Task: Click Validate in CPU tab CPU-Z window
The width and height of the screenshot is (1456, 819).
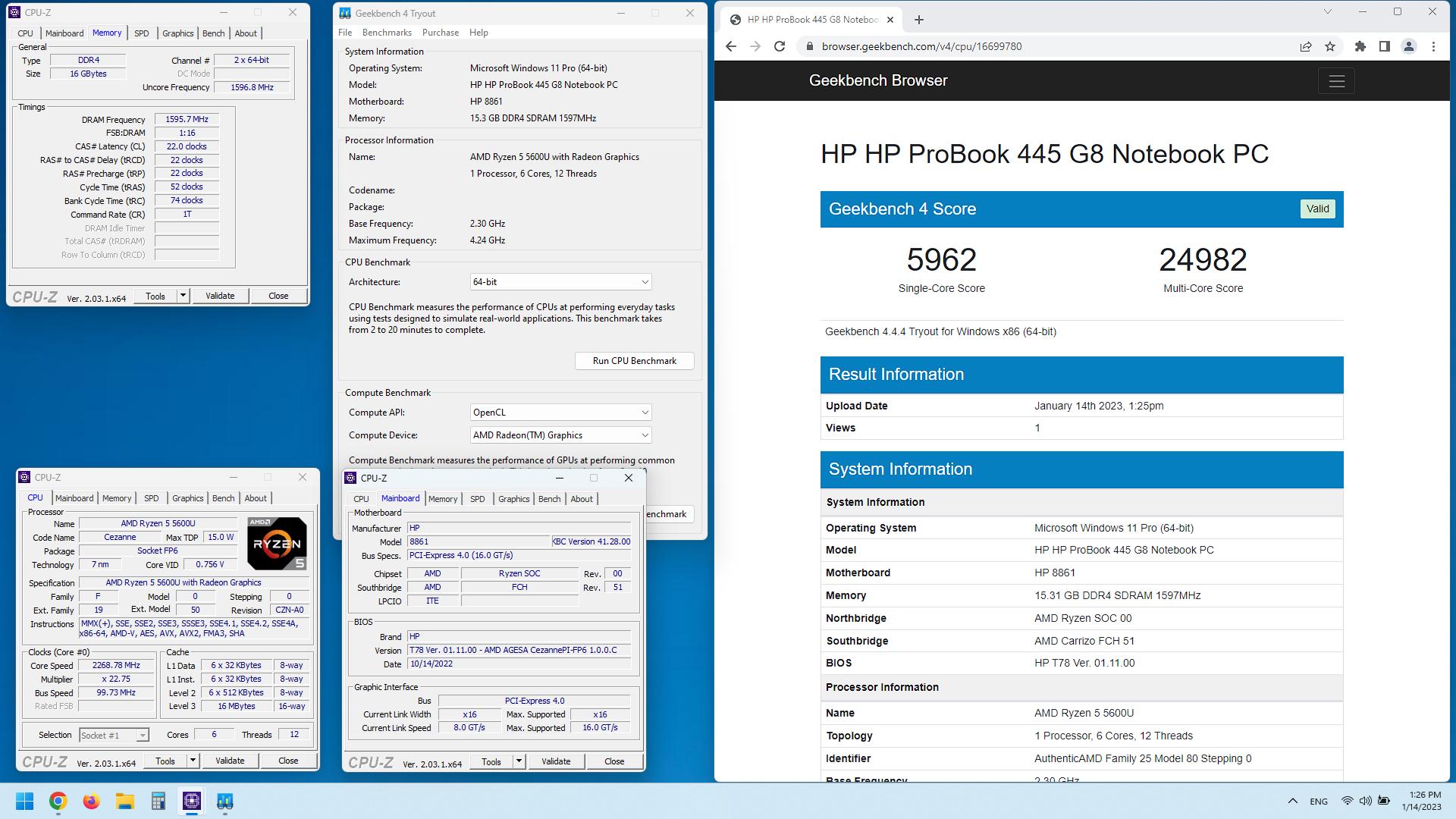Action: pos(230,761)
